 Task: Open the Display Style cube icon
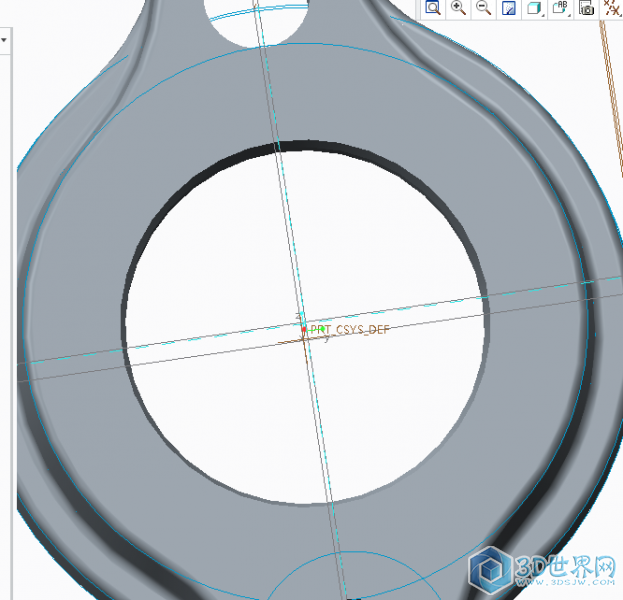pyautogui.click(x=534, y=8)
